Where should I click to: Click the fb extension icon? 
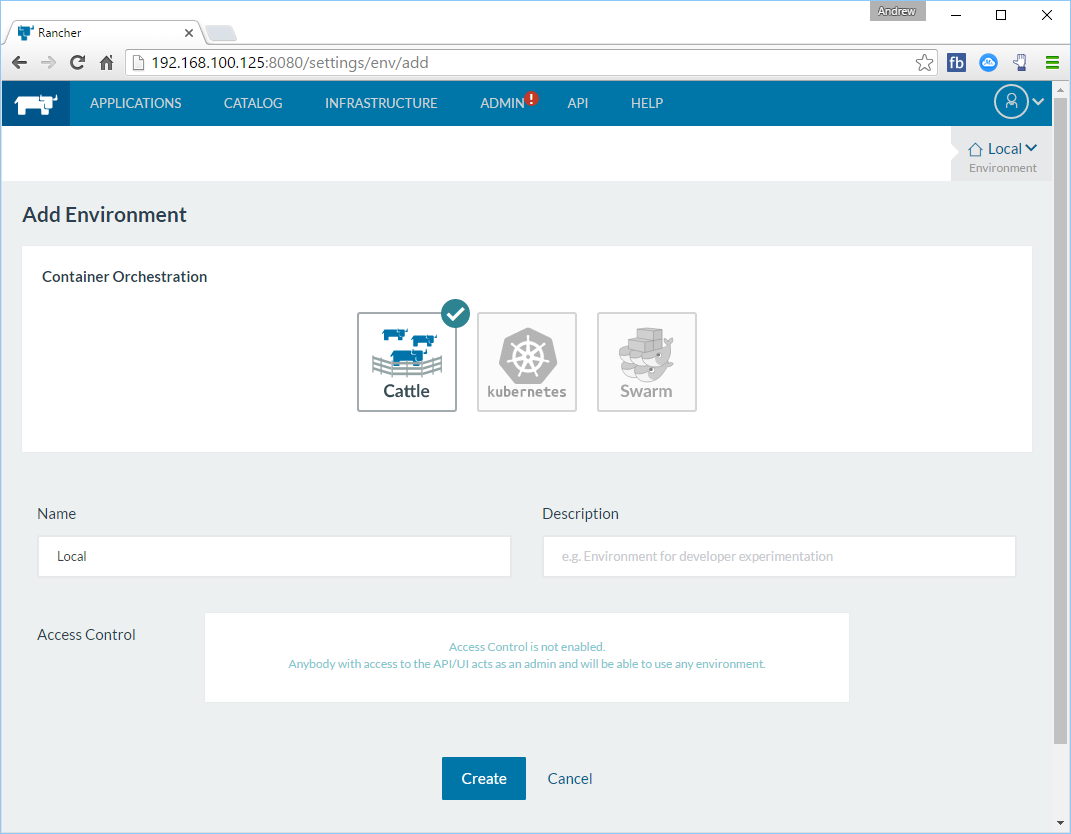[956, 63]
